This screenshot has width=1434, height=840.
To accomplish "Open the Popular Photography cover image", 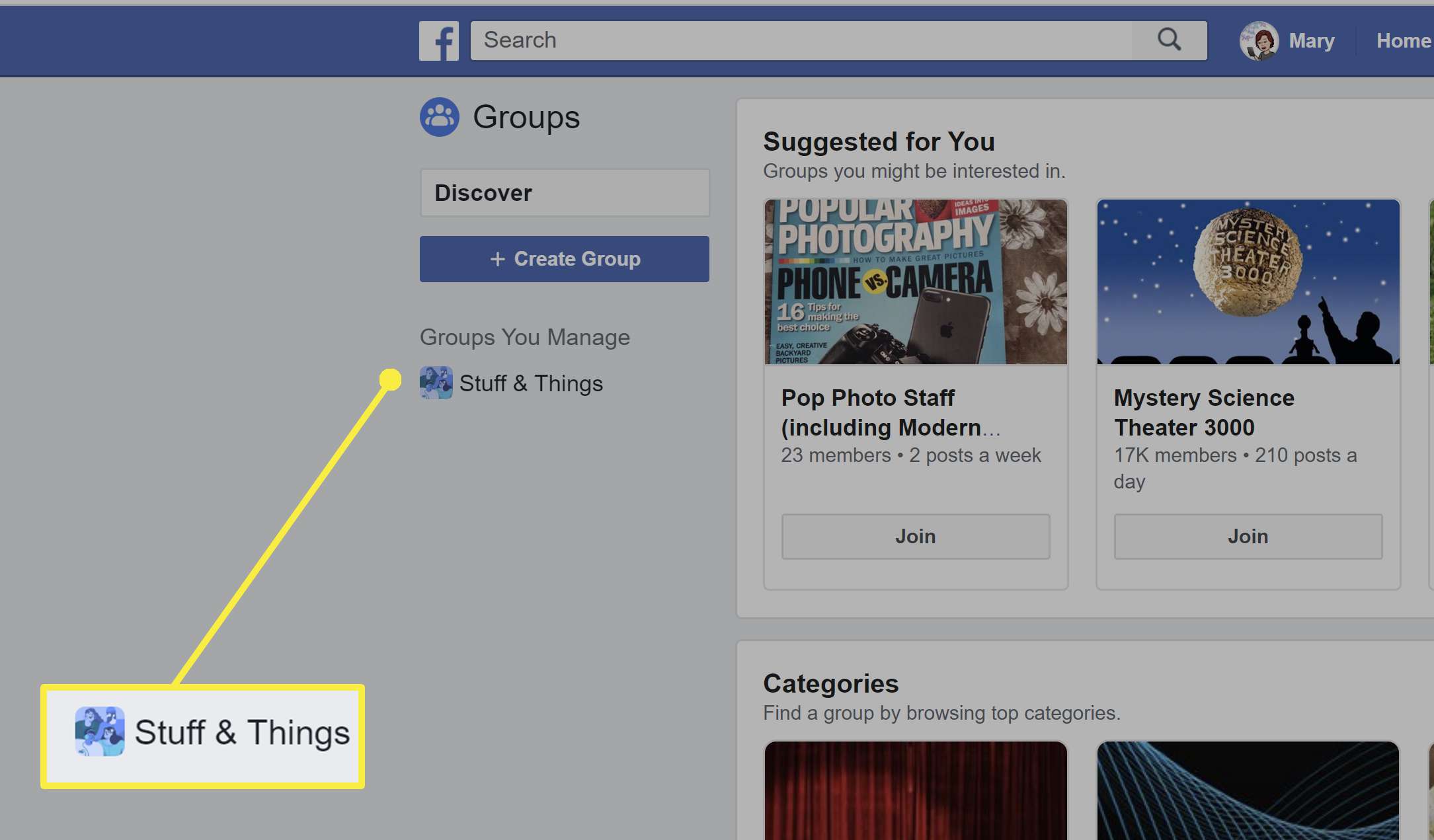I will 916,282.
